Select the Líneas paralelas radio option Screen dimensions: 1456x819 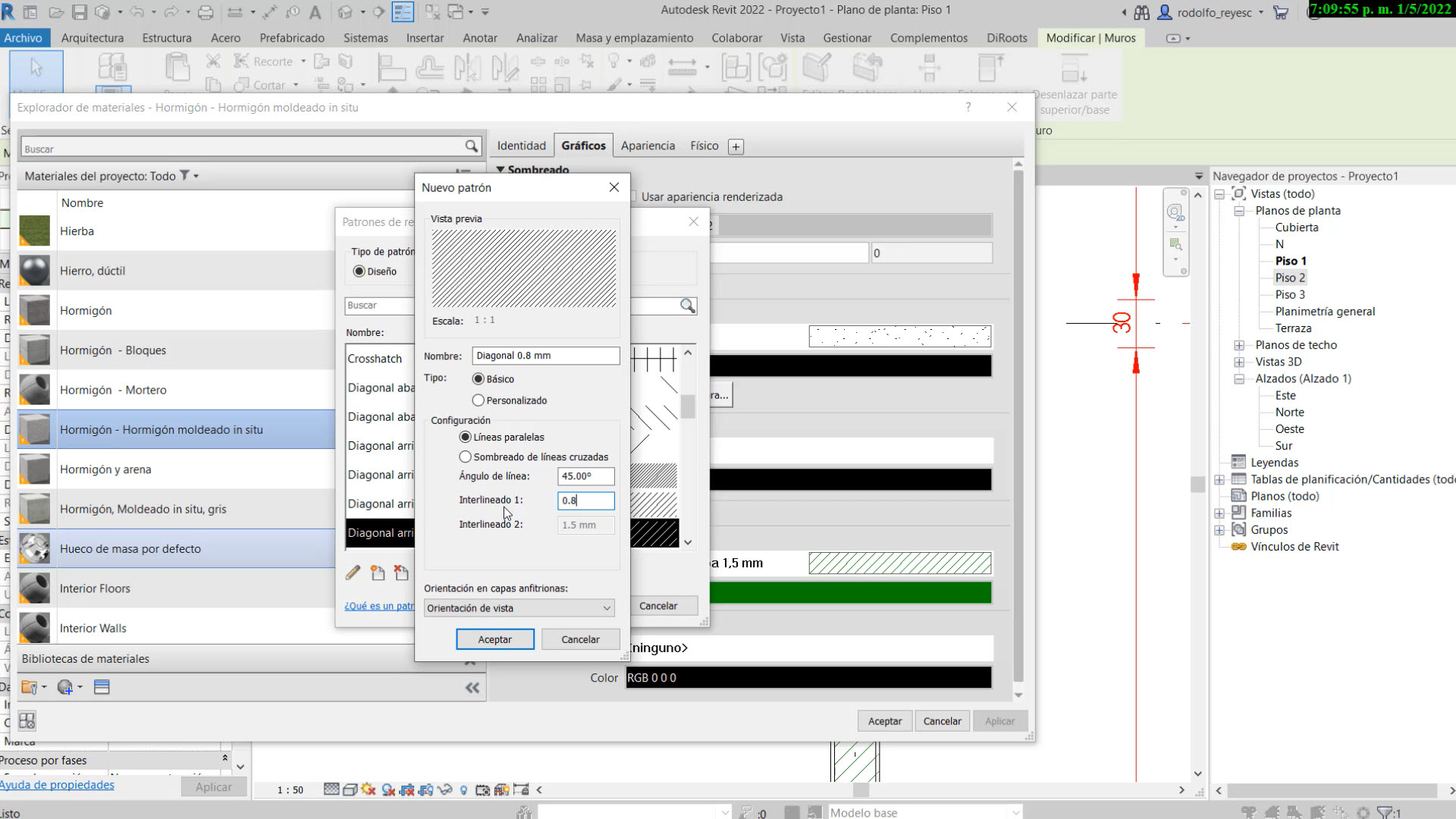pyautogui.click(x=465, y=438)
